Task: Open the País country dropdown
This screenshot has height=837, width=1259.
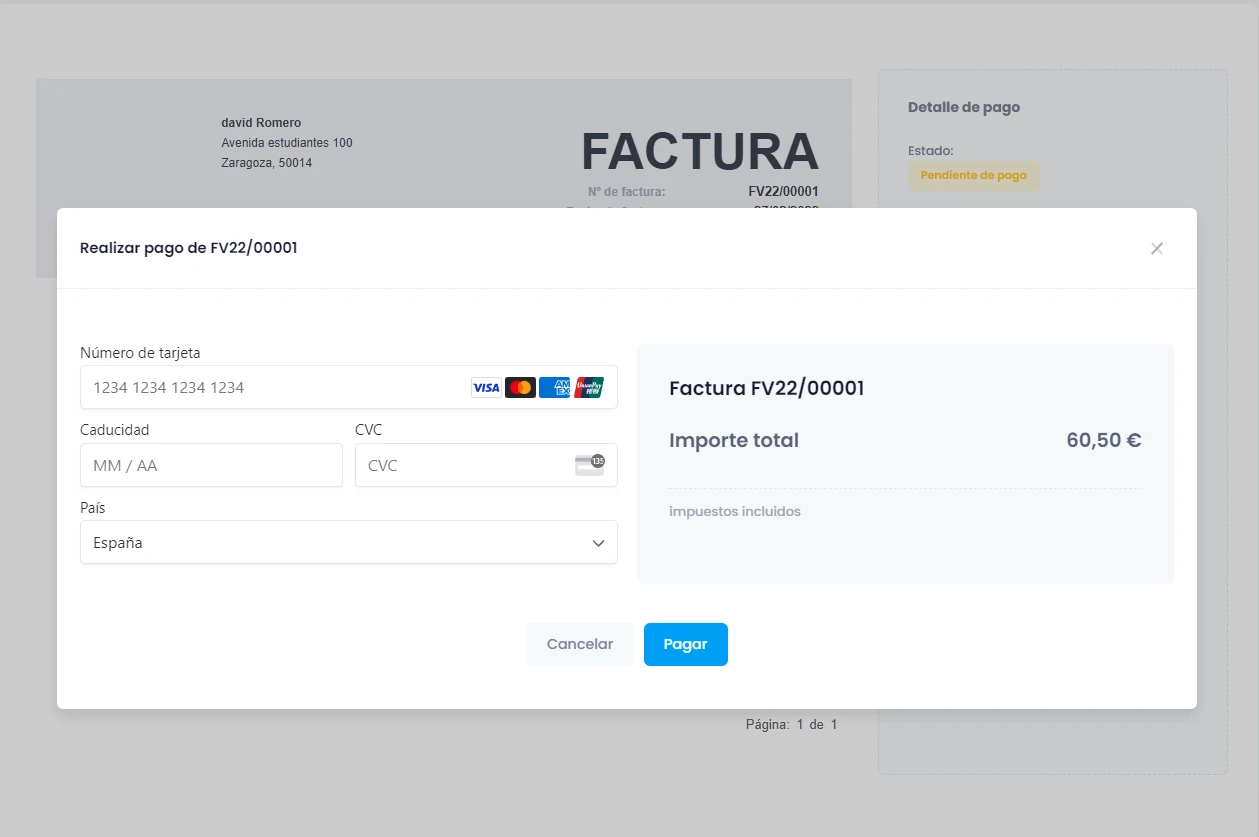Action: [349, 543]
